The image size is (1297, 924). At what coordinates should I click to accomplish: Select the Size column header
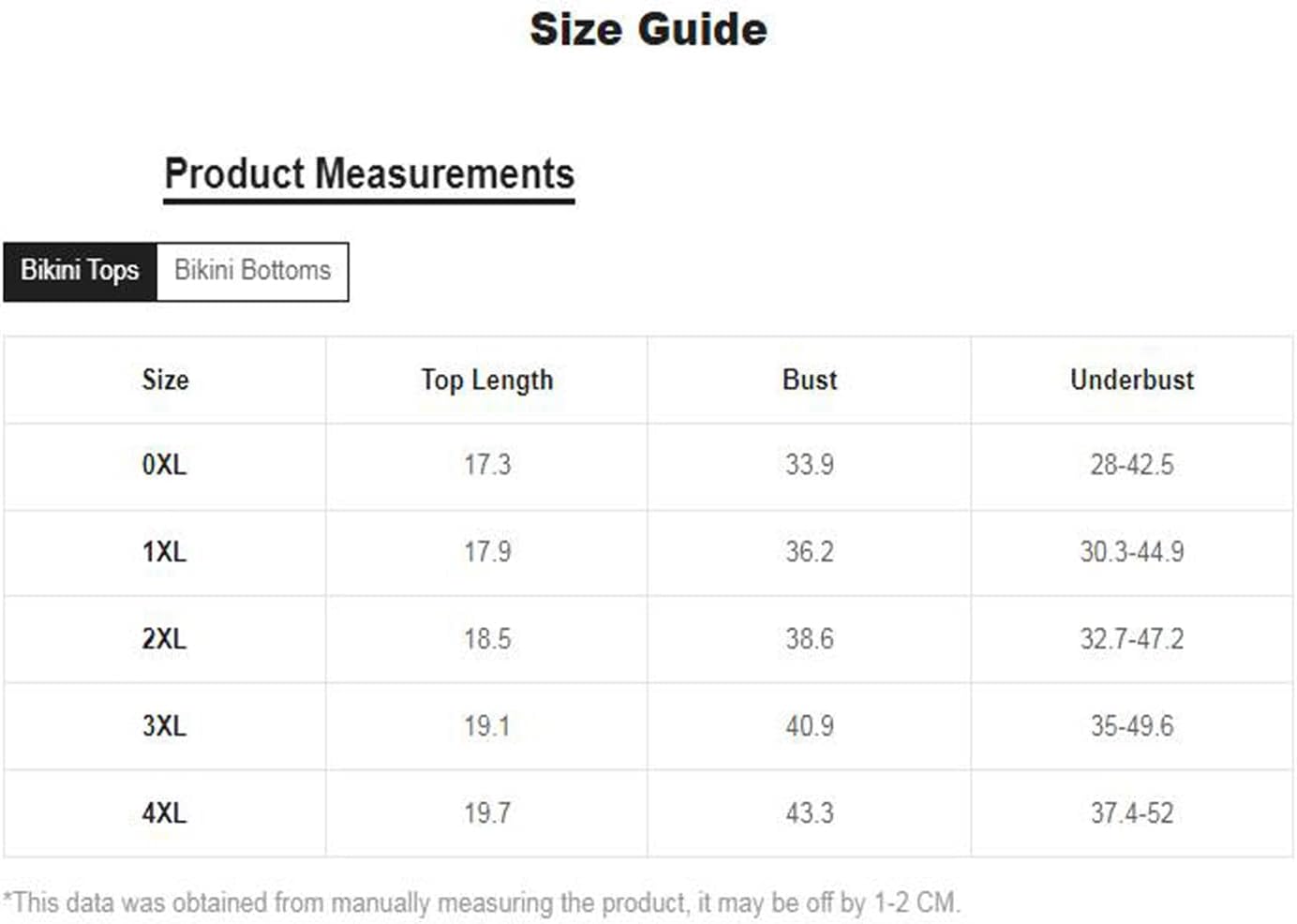point(165,380)
